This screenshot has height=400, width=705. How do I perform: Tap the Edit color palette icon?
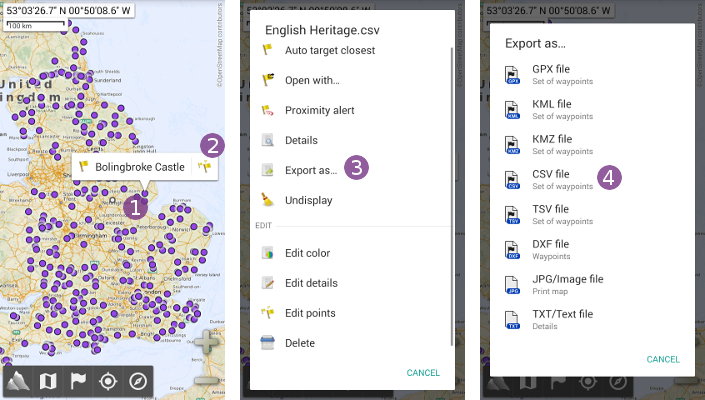(x=268, y=253)
